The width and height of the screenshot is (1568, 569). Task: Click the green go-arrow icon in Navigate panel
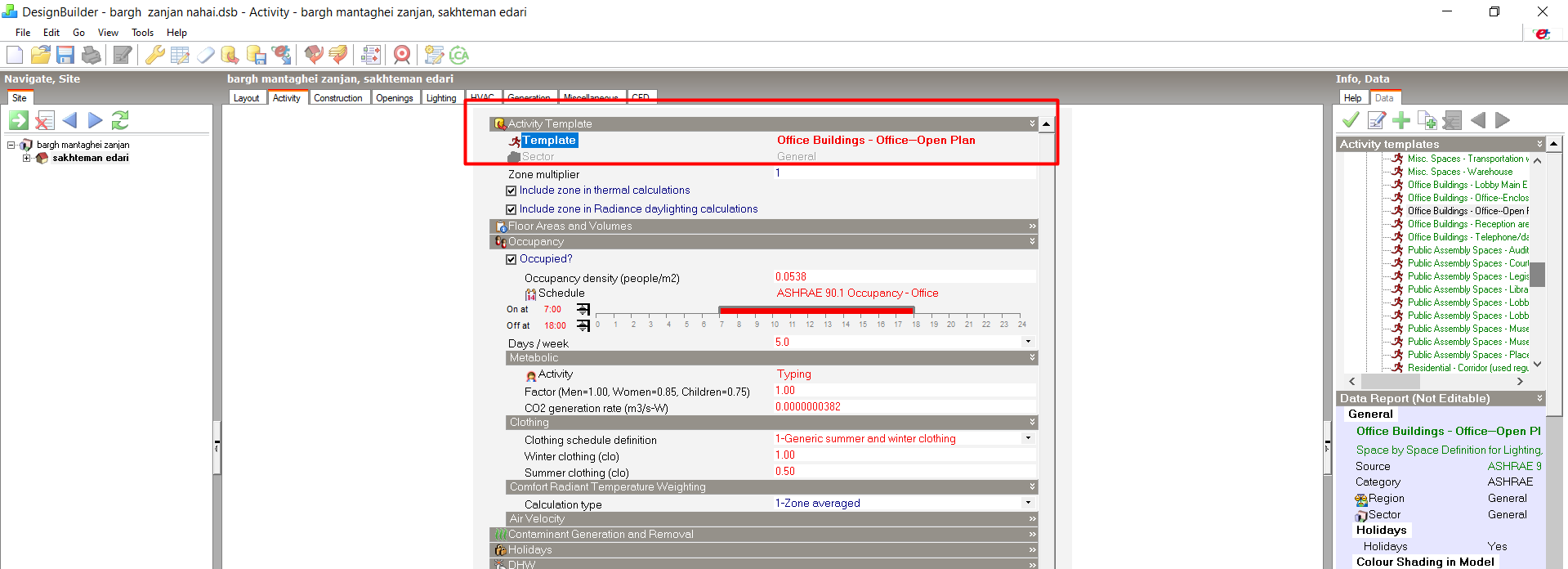[x=19, y=120]
